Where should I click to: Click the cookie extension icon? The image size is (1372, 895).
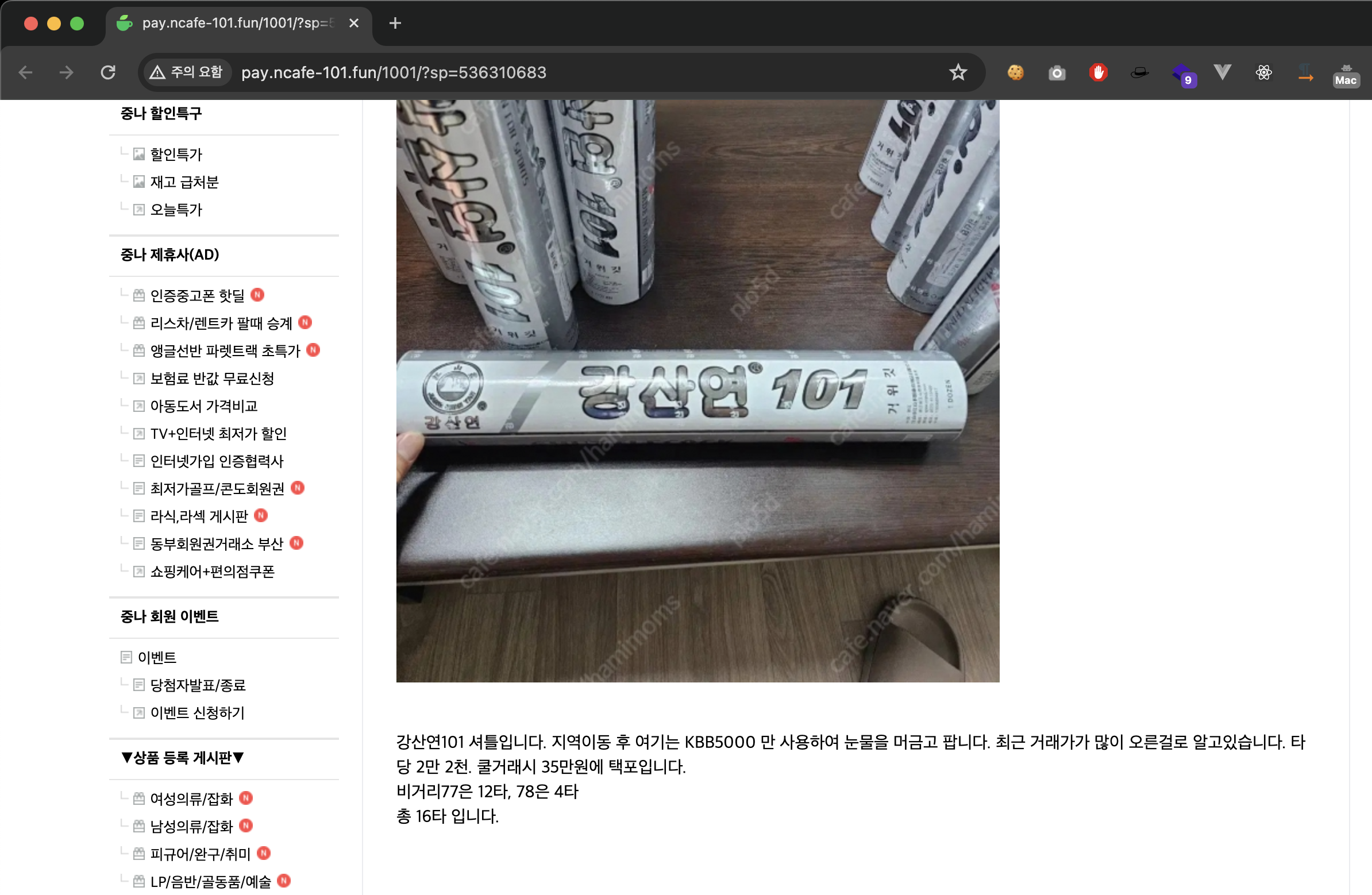click(x=1015, y=72)
